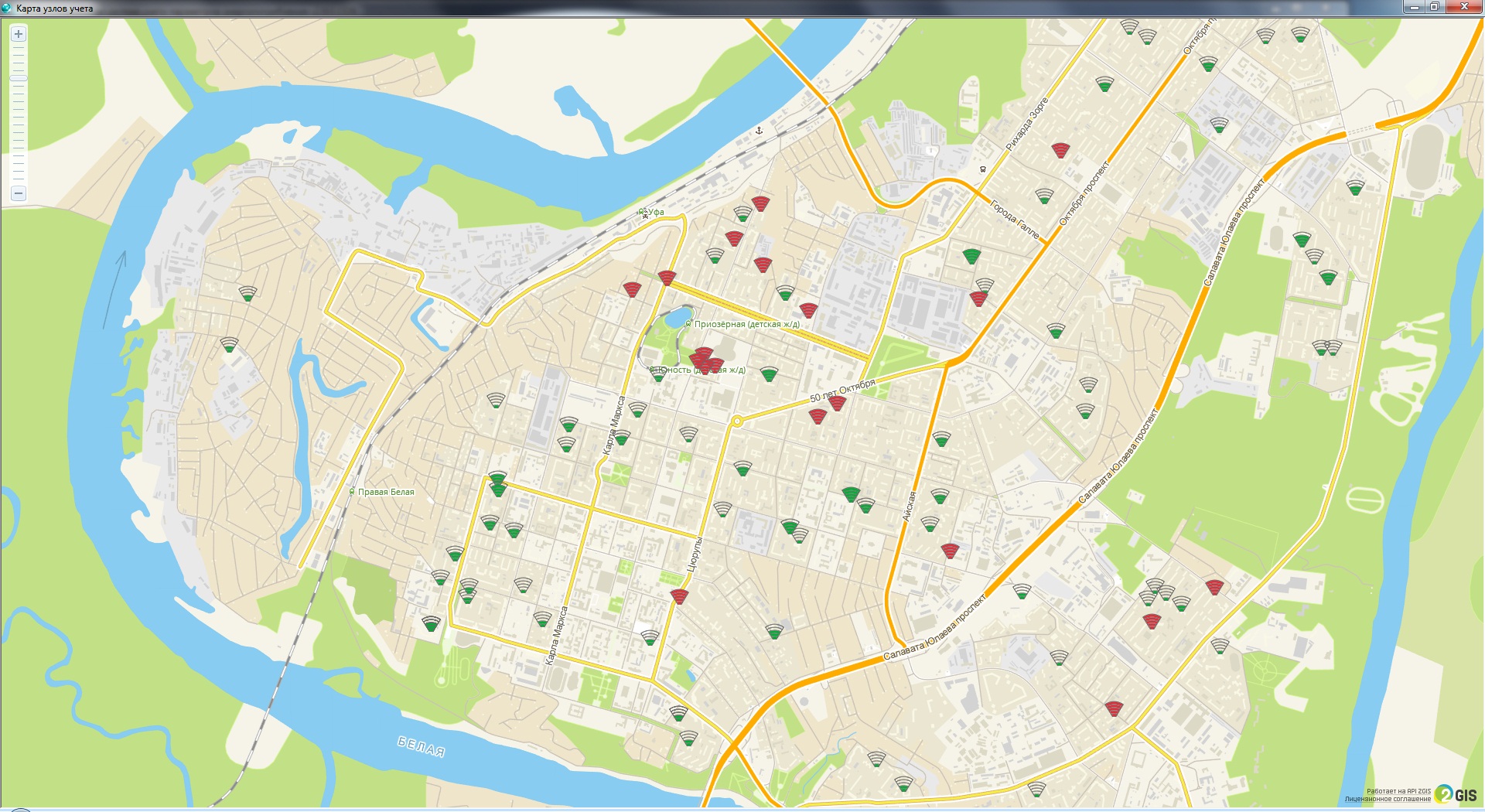Click the 2GIS logo on the map
This screenshot has height=812, width=1485.
1456,794
